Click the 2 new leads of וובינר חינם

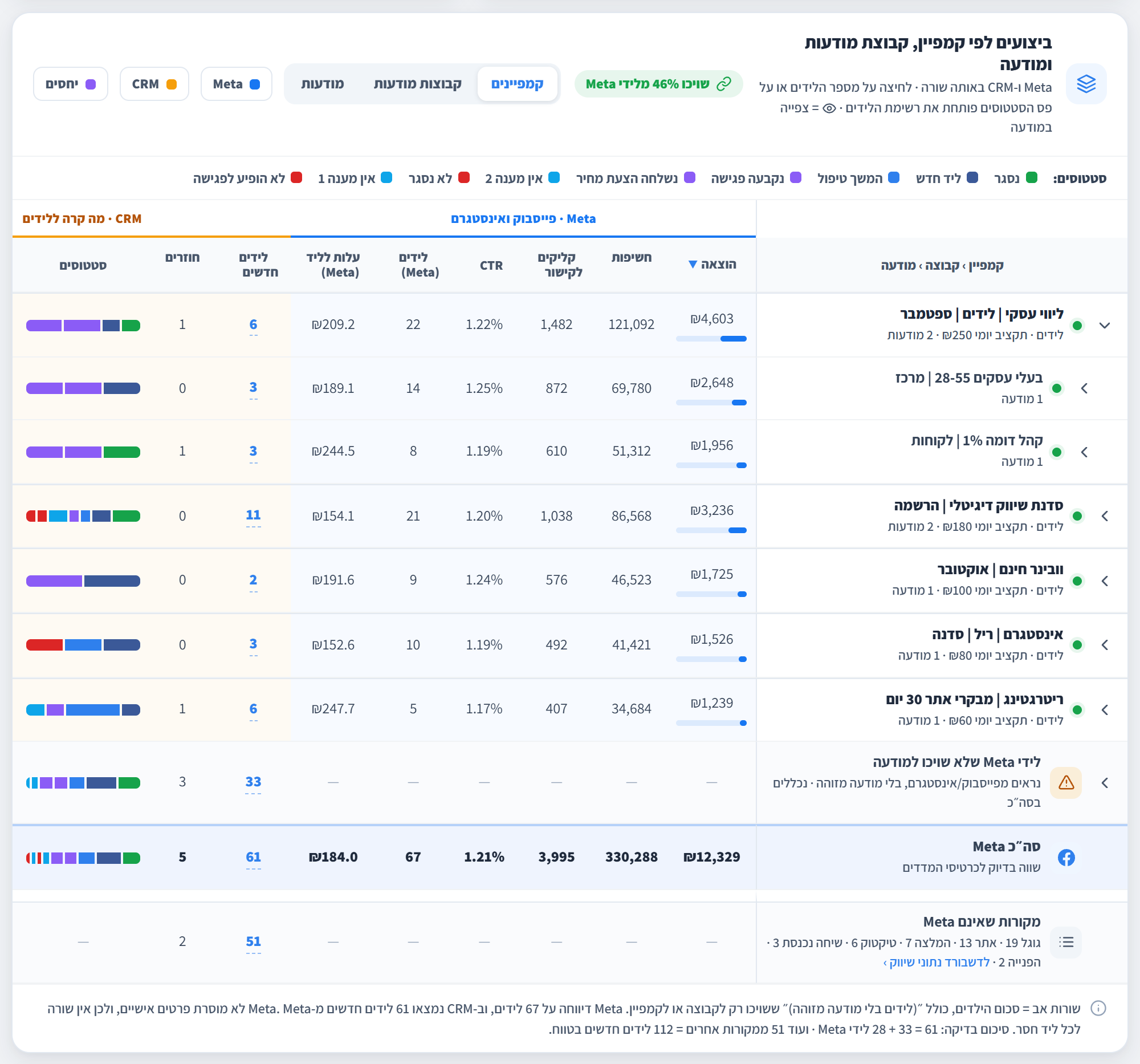coord(254,580)
